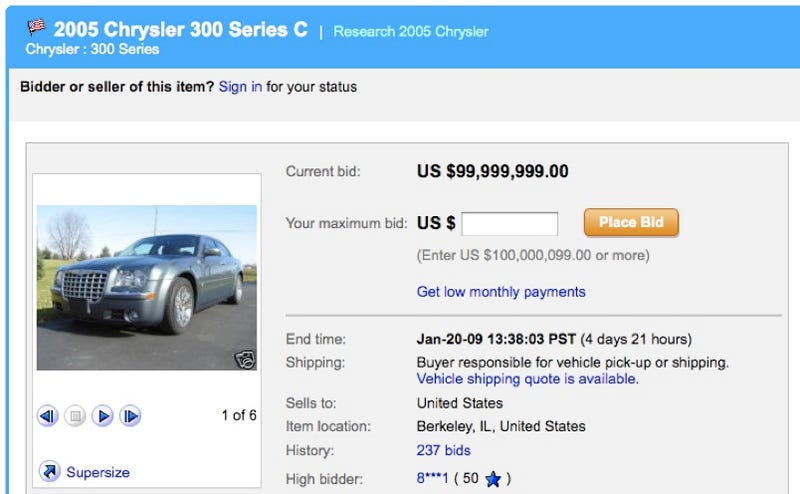
Task: Open high bidder 8***1 profile
Action: coord(433,479)
